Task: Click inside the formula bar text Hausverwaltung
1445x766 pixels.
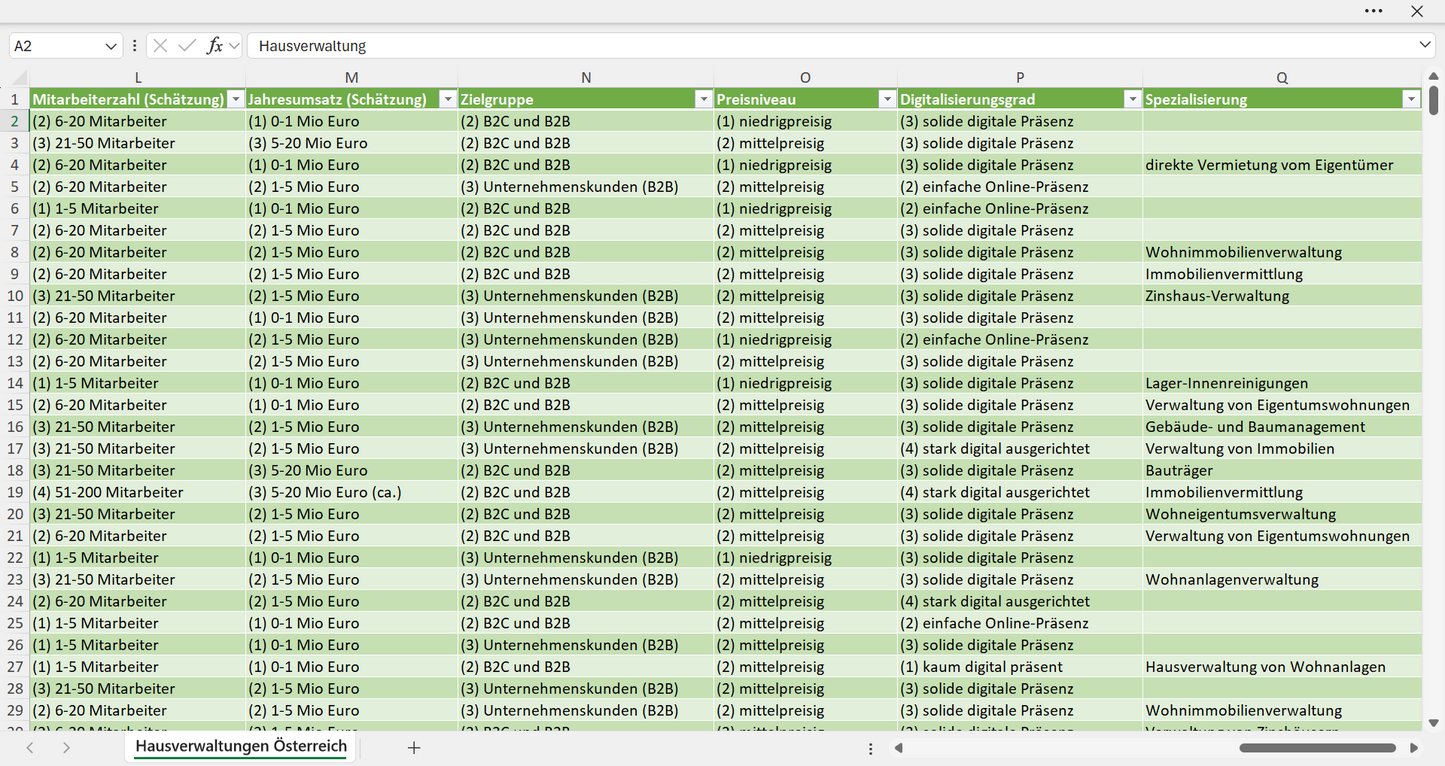Action: [312, 46]
